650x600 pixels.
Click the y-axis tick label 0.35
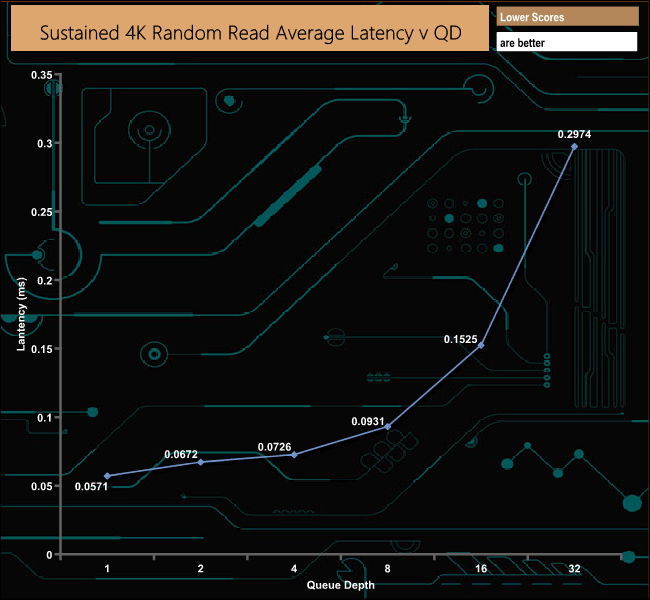42,75
